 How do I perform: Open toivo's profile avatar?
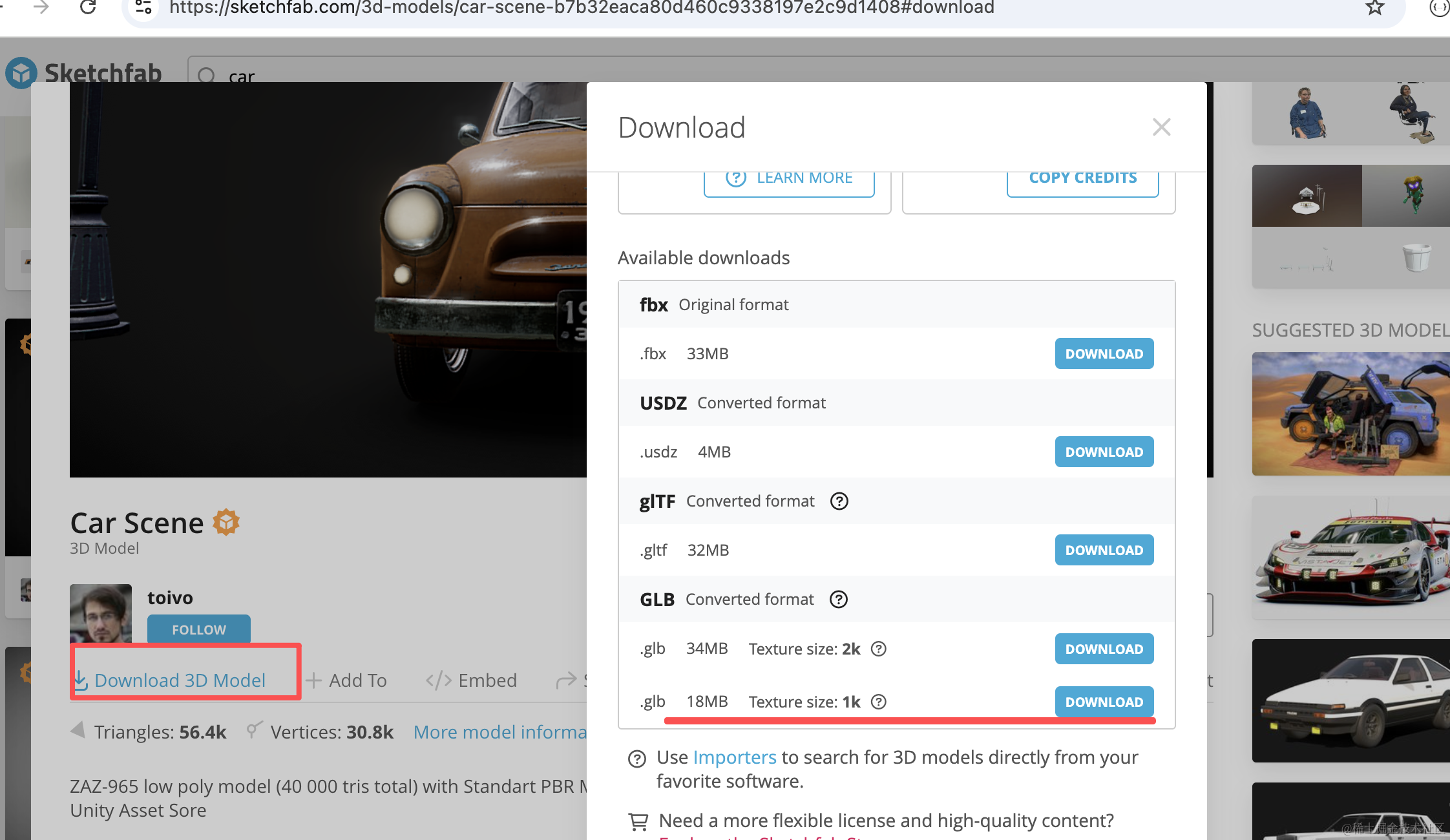point(101,614)
